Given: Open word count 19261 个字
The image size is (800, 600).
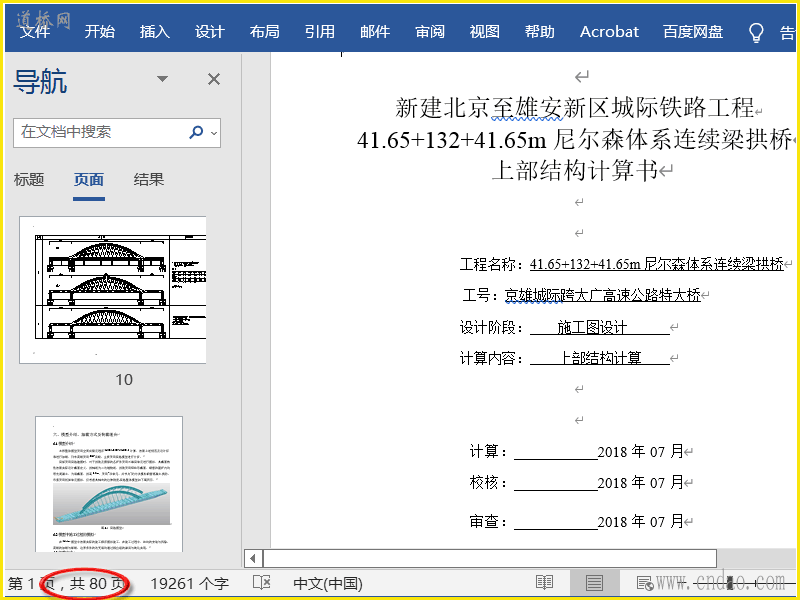Looking at the screenshot, I should click(x=189, y=583).
